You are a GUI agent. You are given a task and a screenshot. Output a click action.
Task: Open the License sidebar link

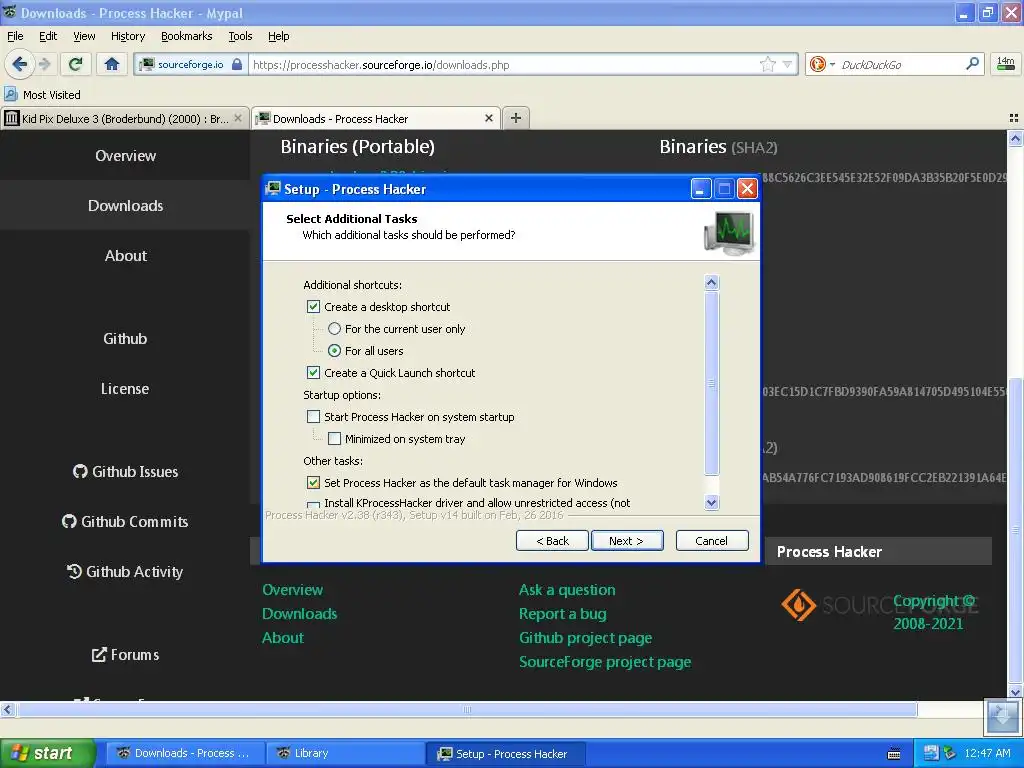(x=125, y=389)
